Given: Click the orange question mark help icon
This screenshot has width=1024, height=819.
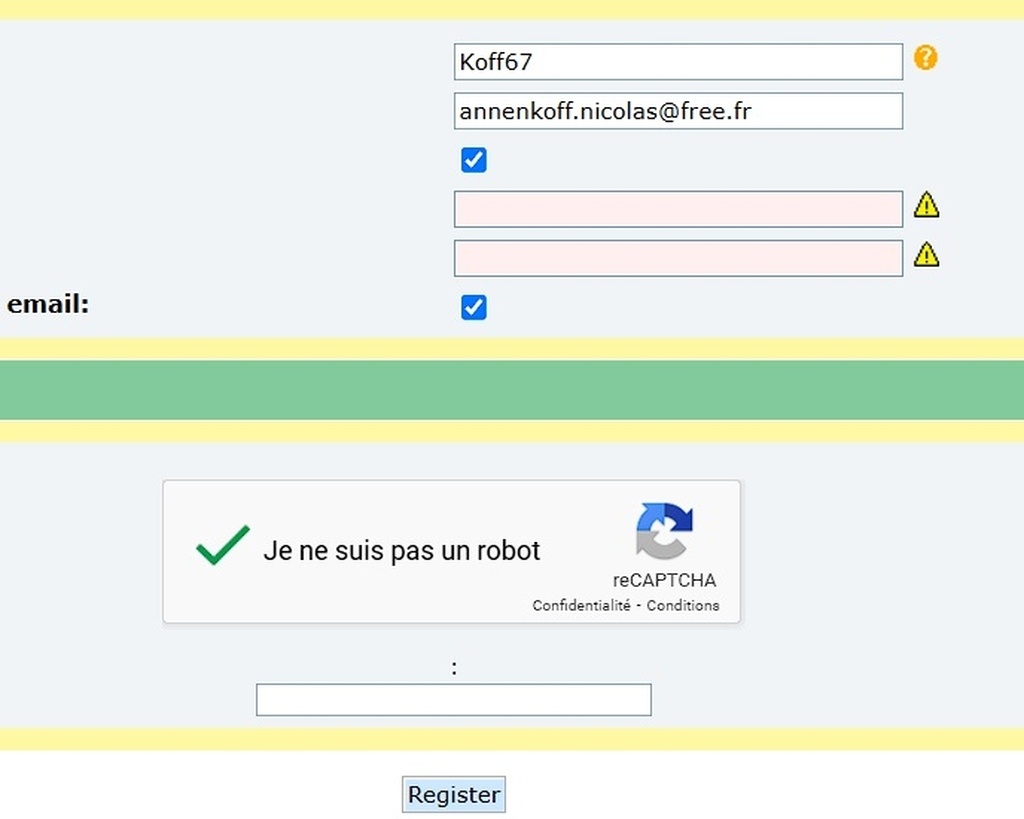Looking at the screenshot, I should 925,57.
